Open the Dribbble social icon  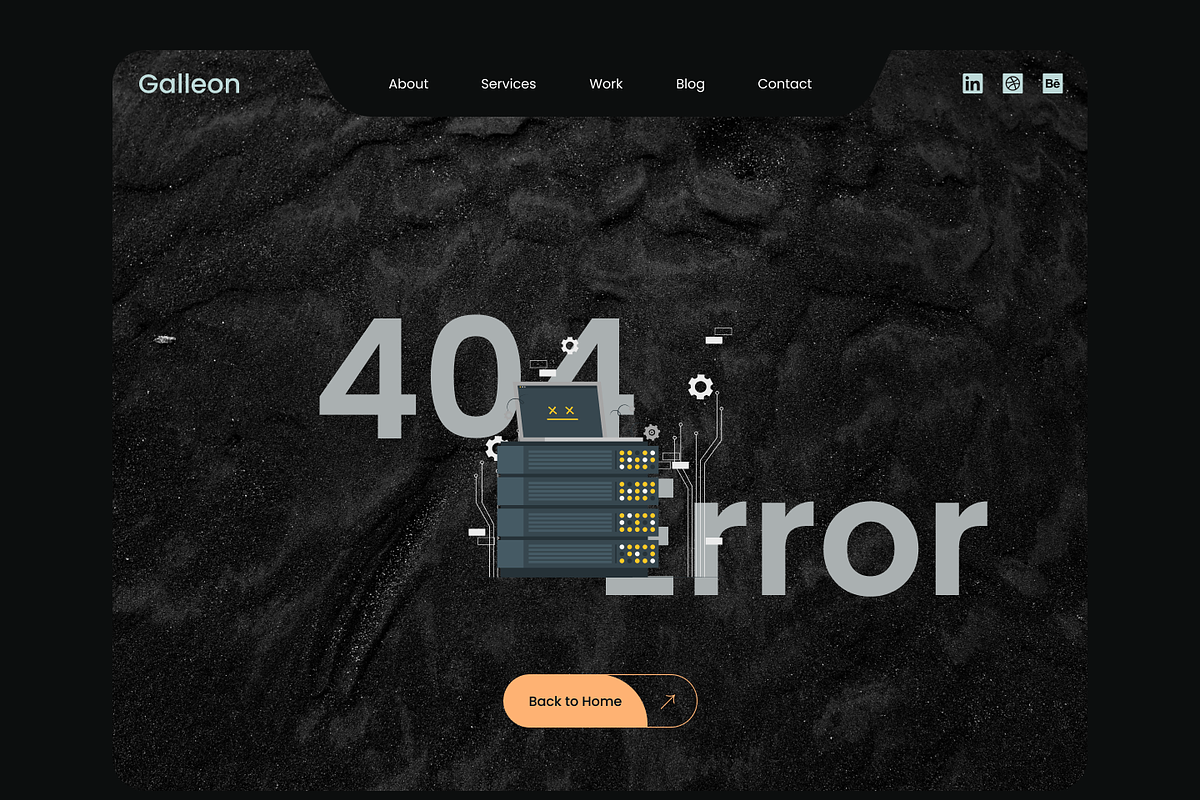[x=1013, y=84]
